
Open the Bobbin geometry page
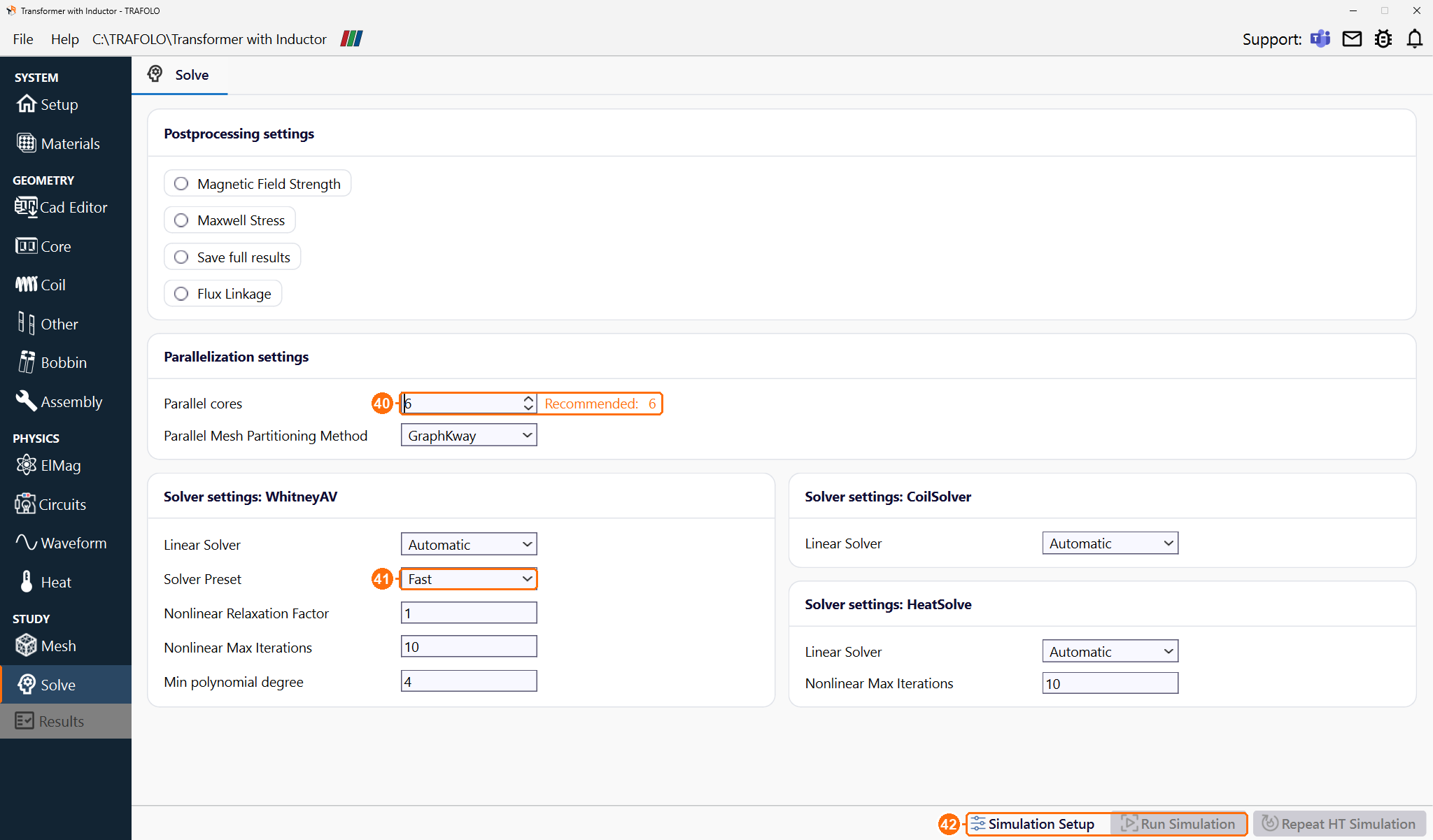52,362
